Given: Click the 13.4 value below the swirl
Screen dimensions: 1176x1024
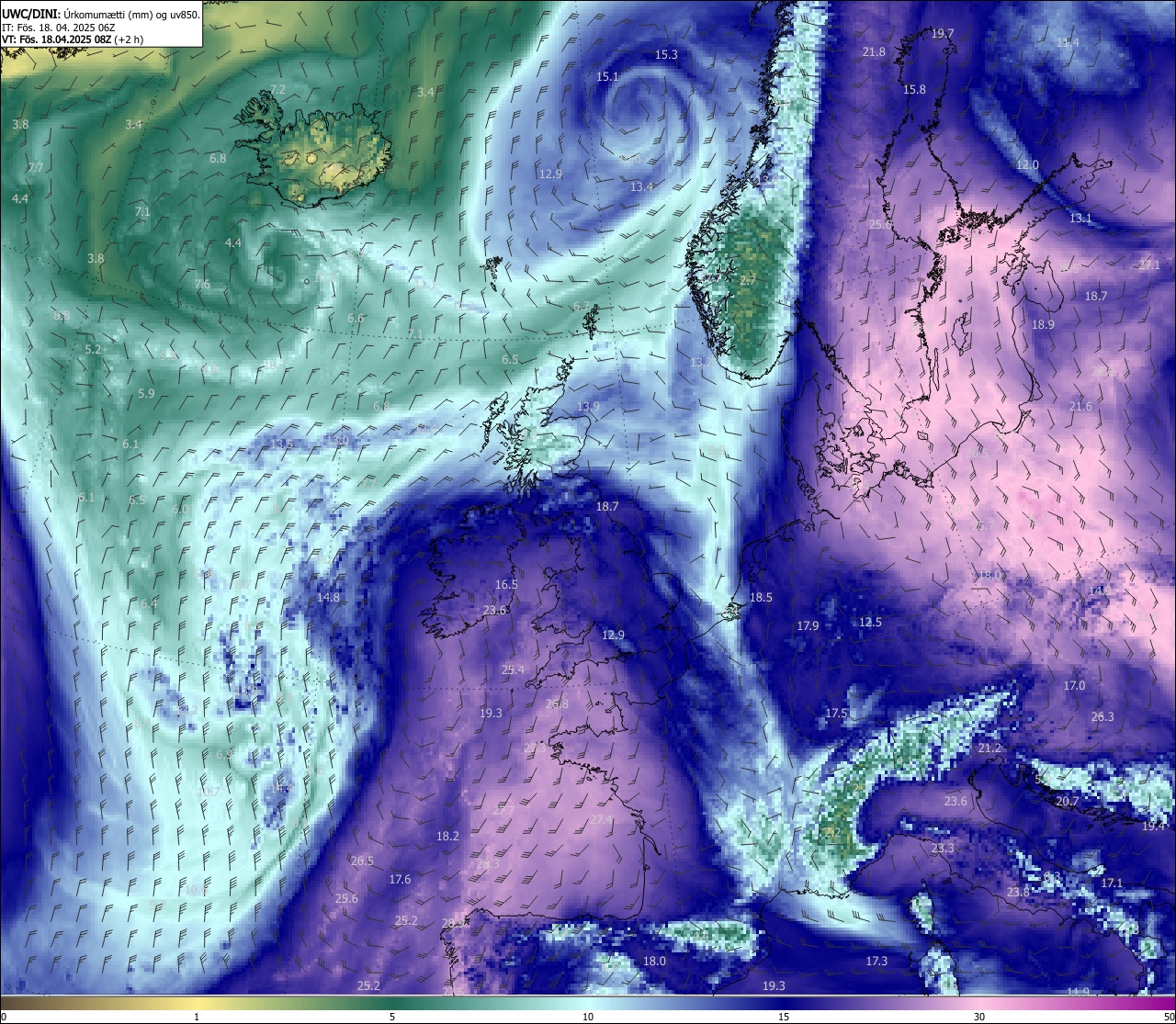Looking at the screenshot, I should pyautogui.click(x=641, y=186).
